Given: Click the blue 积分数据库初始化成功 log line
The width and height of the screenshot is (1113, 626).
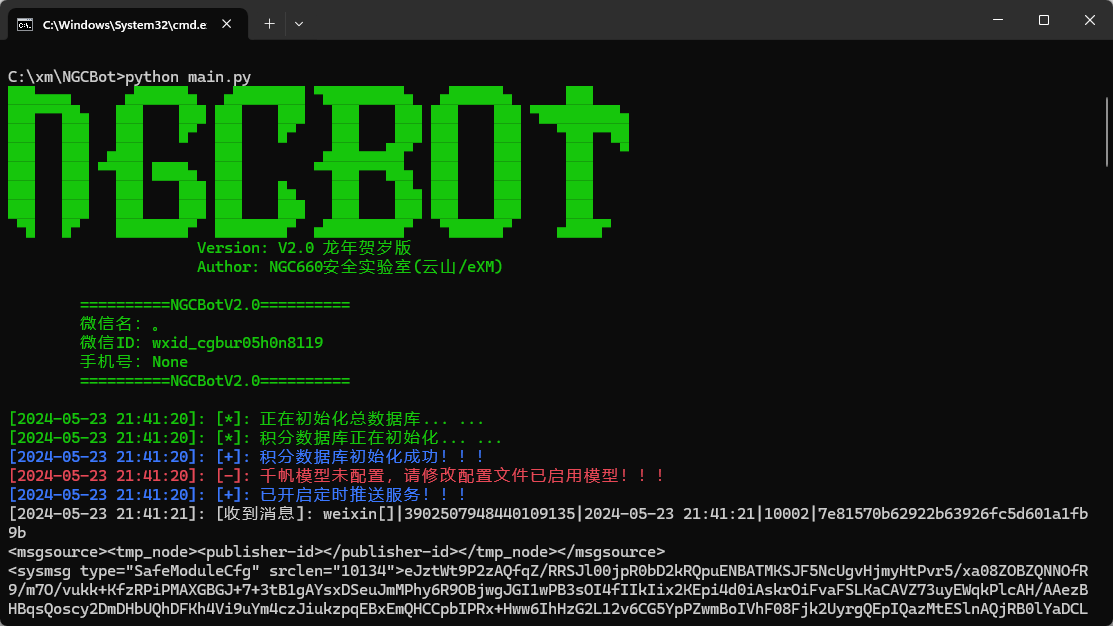Looking at the screenshot, I should (x=246, y=457).
